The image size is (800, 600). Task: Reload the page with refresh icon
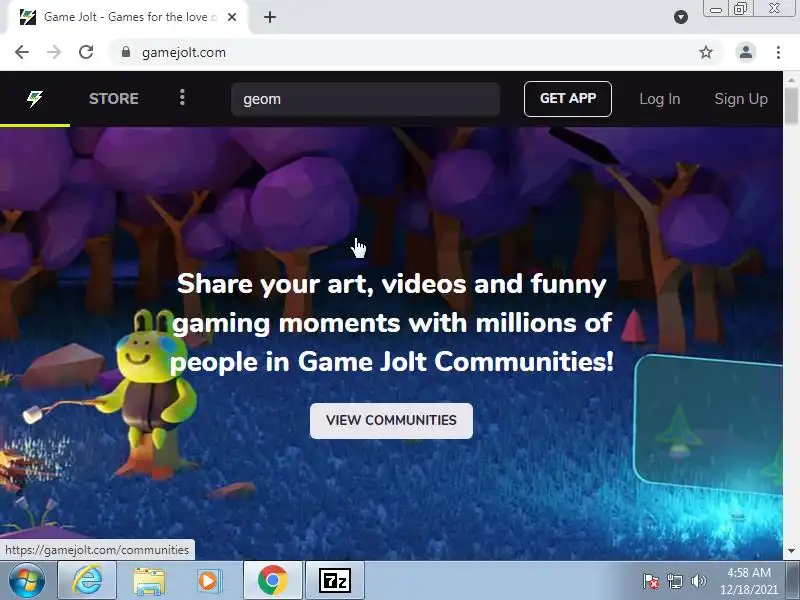[86, 52]
